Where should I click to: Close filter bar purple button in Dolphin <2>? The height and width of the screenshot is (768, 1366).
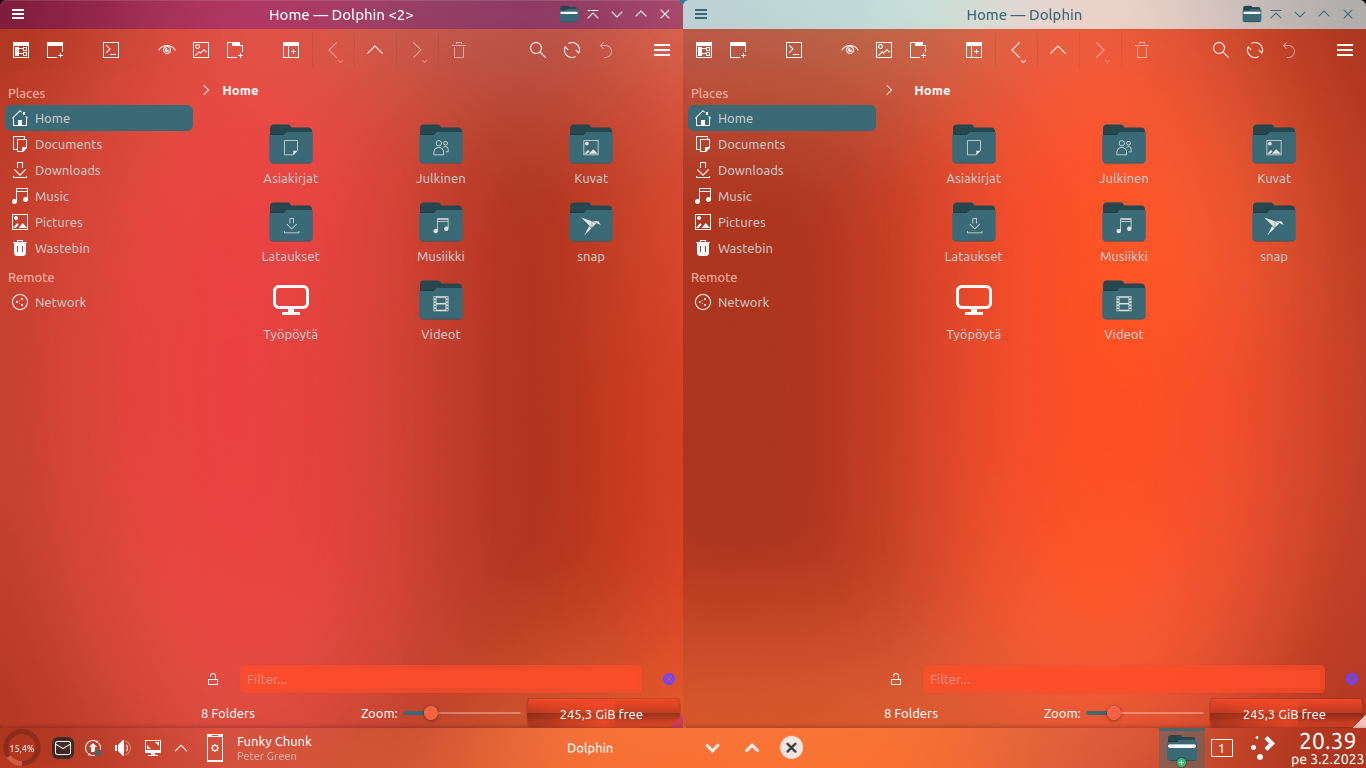pos(669,679)
